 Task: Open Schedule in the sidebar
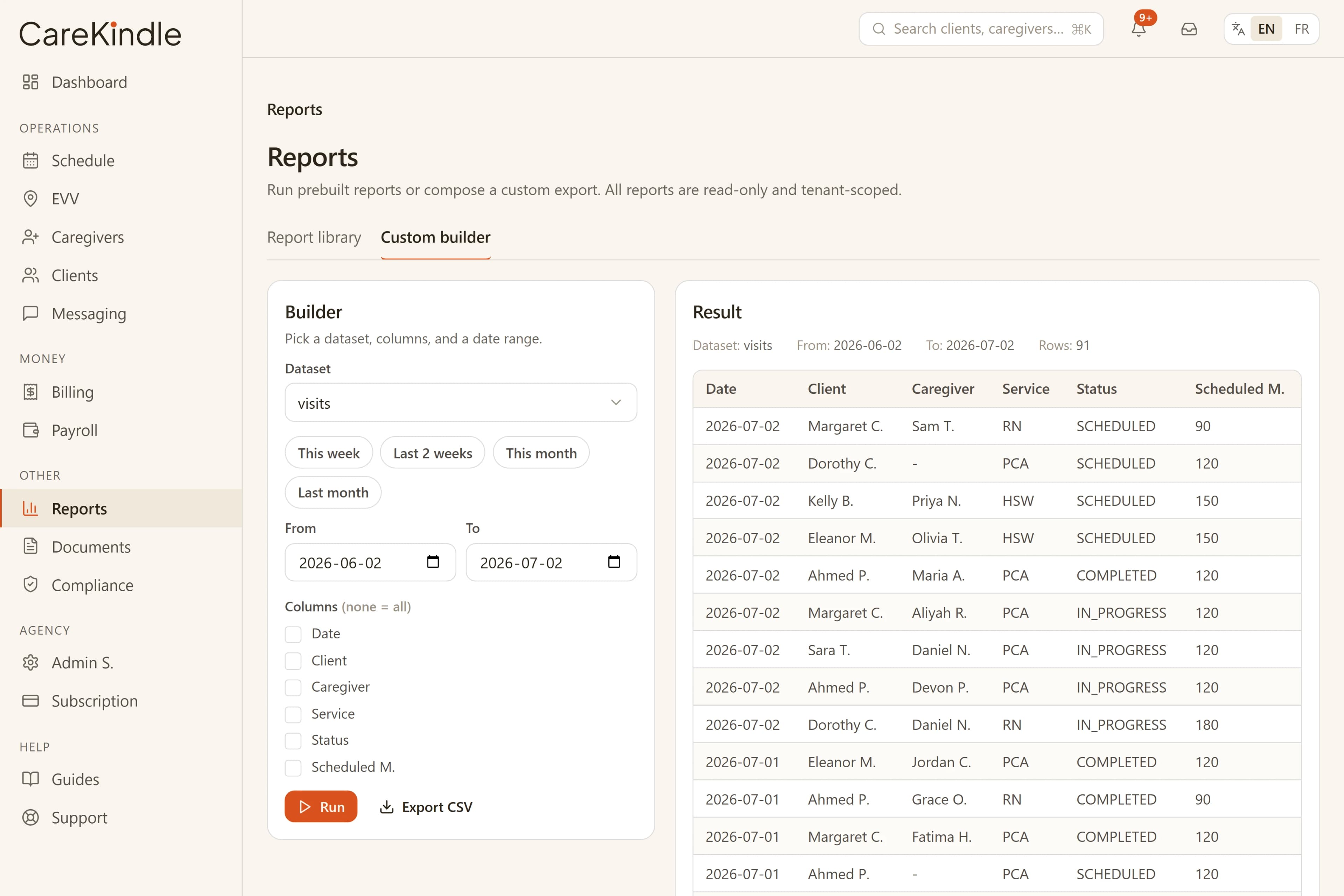[121, 161]
